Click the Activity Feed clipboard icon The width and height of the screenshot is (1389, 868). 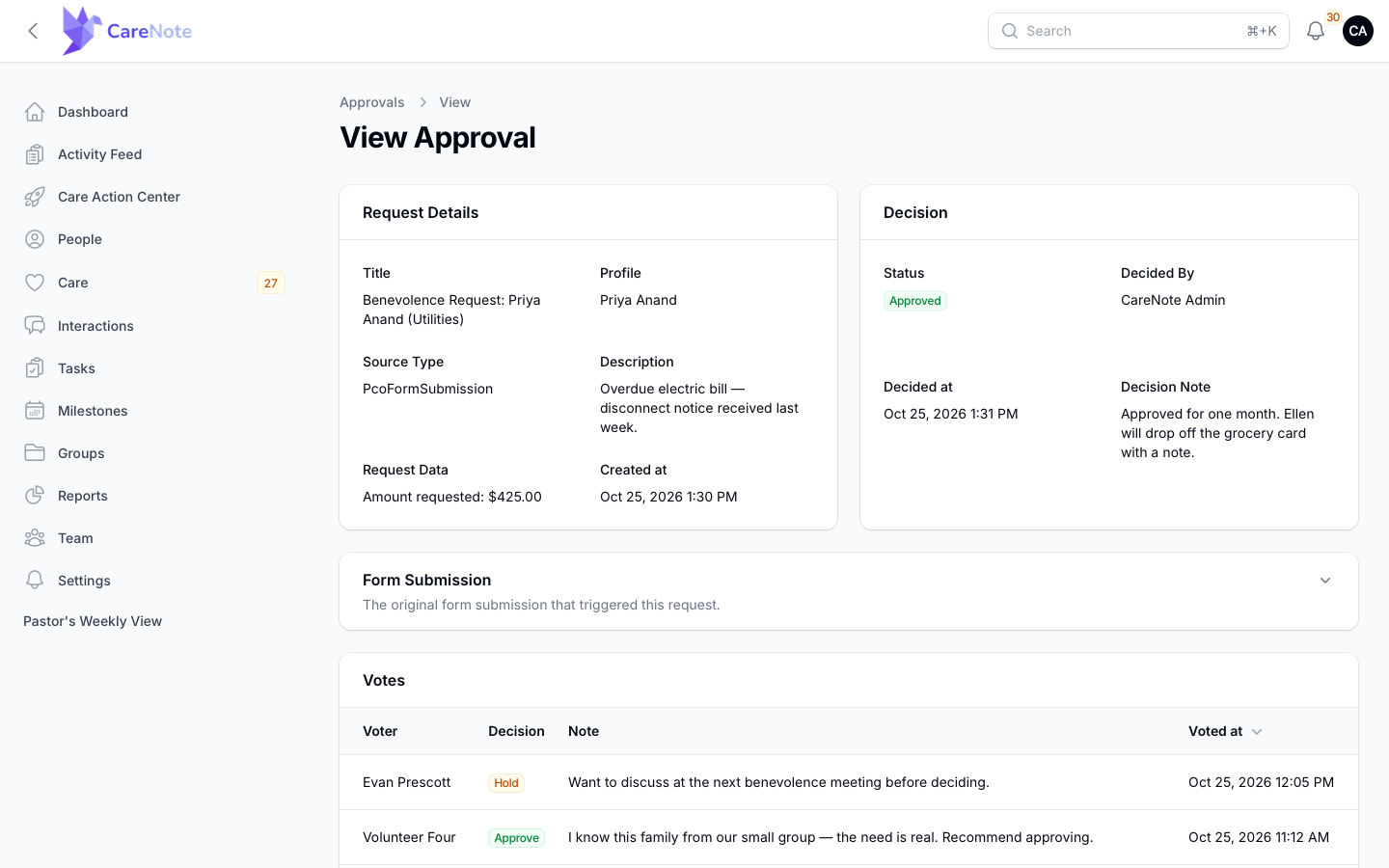pos(35,154)
